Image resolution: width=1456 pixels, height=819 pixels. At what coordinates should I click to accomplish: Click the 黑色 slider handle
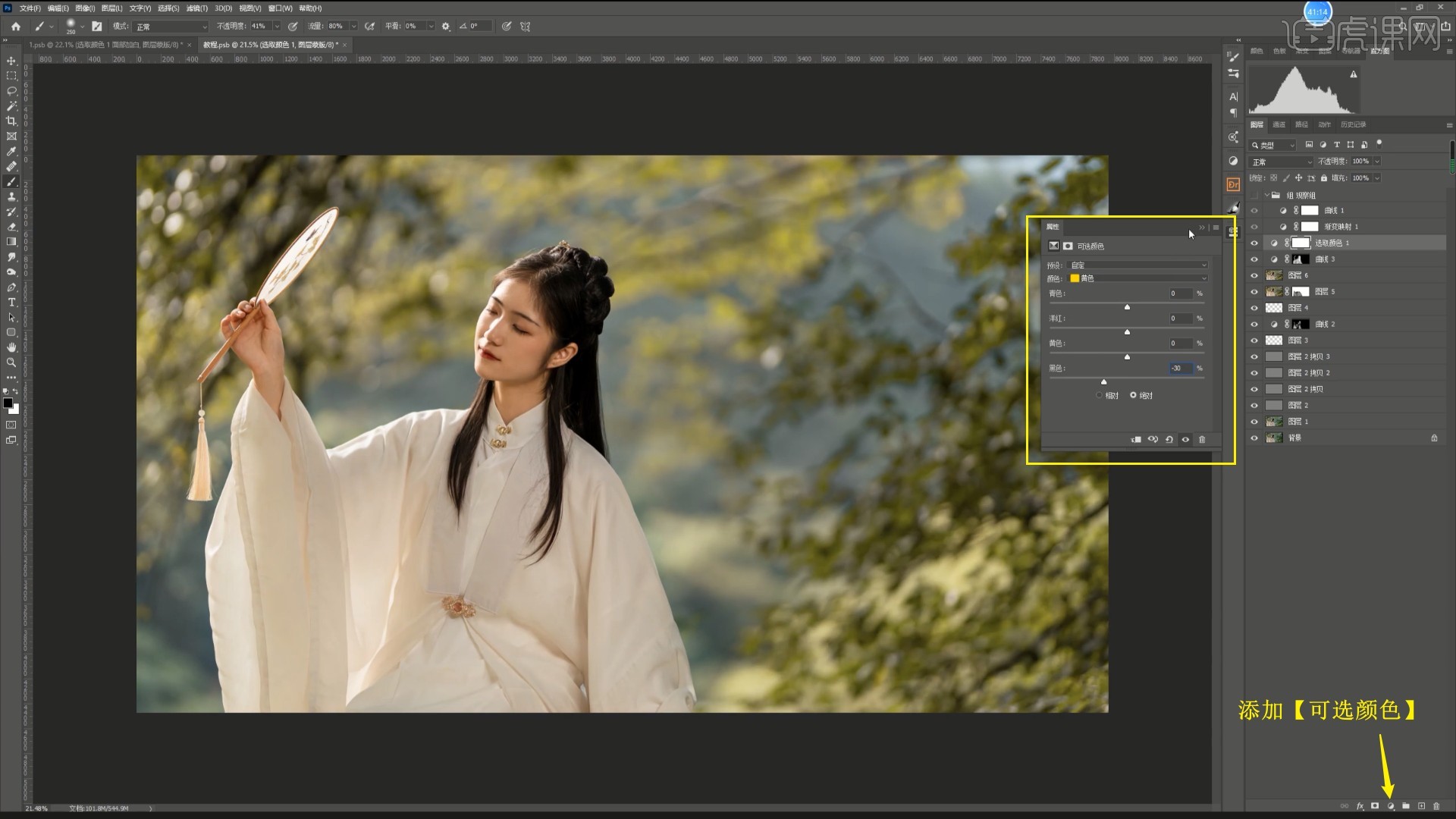click(1103, 381)
